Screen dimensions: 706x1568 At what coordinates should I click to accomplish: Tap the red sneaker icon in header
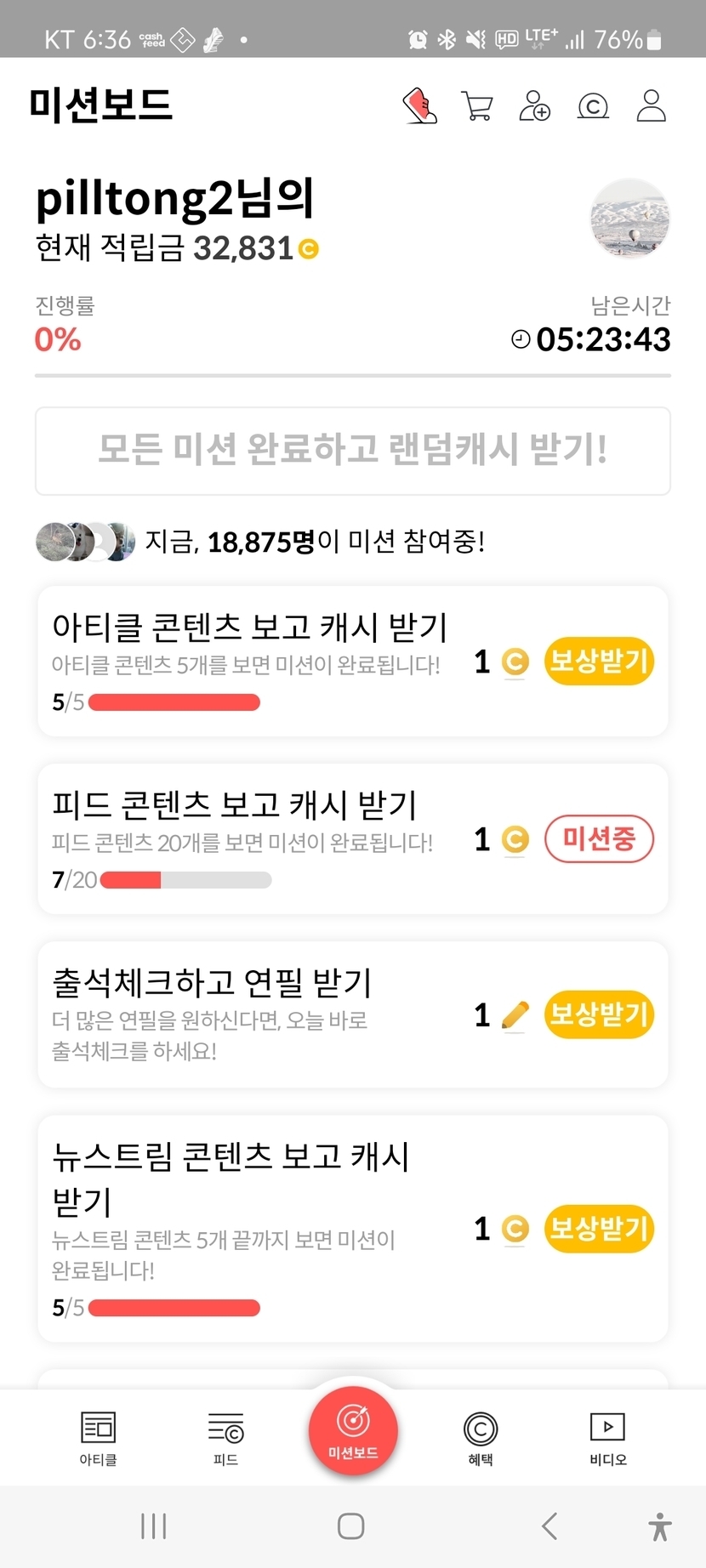click(419, 106)
